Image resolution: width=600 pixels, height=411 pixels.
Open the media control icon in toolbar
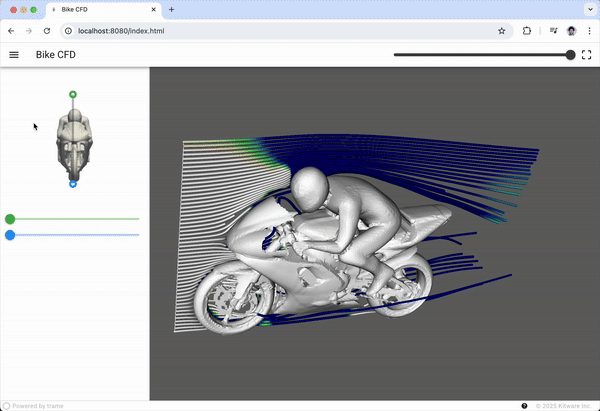coord(551,31)
